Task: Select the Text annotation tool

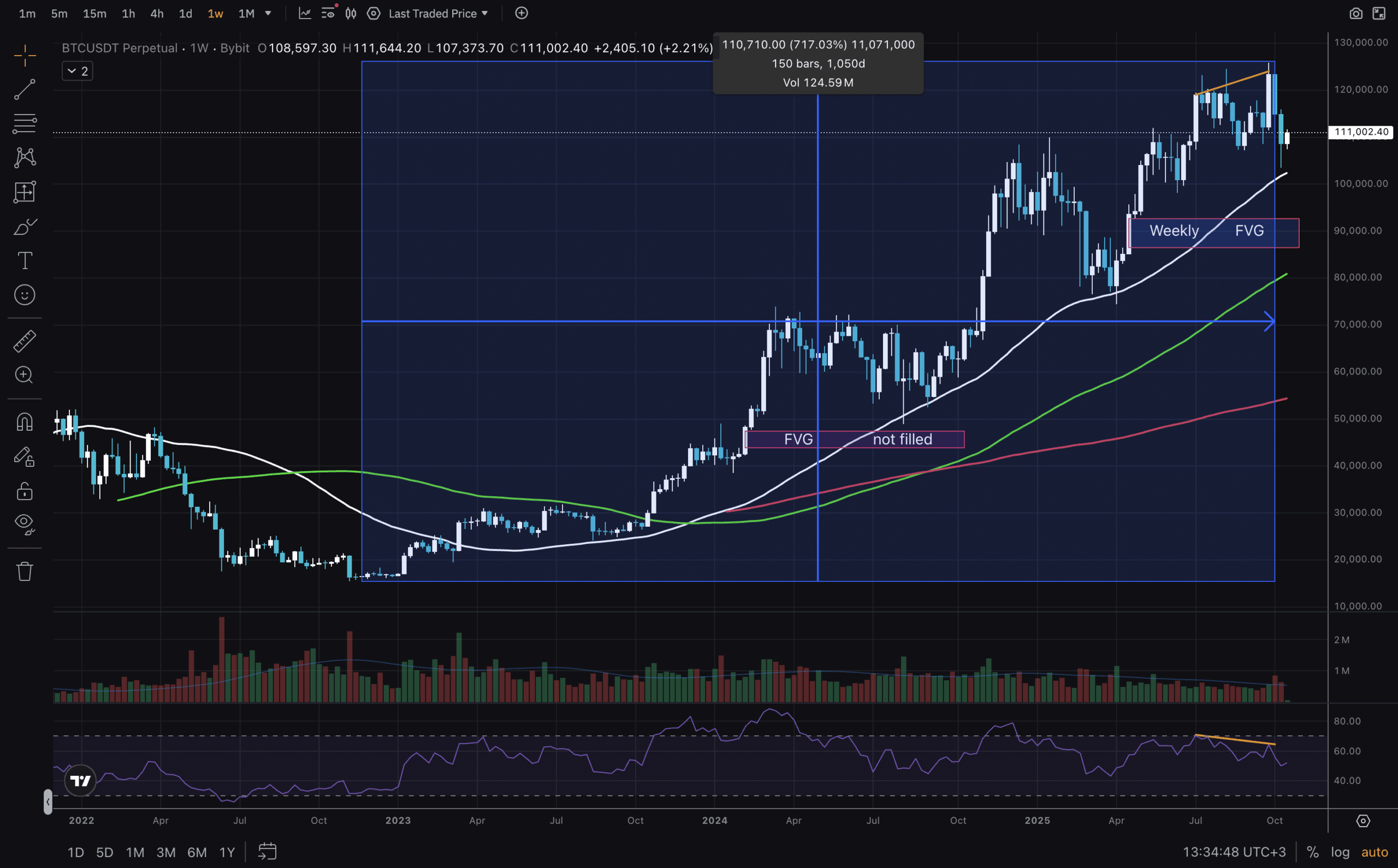Action: tap(25, 260)
